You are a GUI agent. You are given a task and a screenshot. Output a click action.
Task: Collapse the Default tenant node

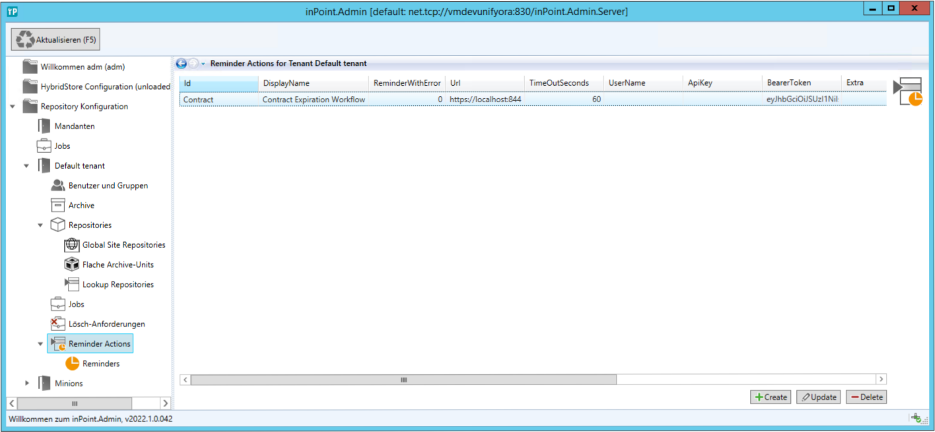click(x=27, y=166)
